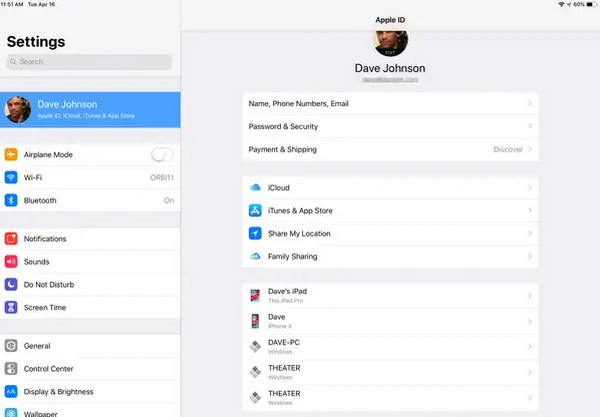The width and height of the screenshot is (600, 417).
Task: Tap the Dave's iPad device icon
Action: coord(255,296)
